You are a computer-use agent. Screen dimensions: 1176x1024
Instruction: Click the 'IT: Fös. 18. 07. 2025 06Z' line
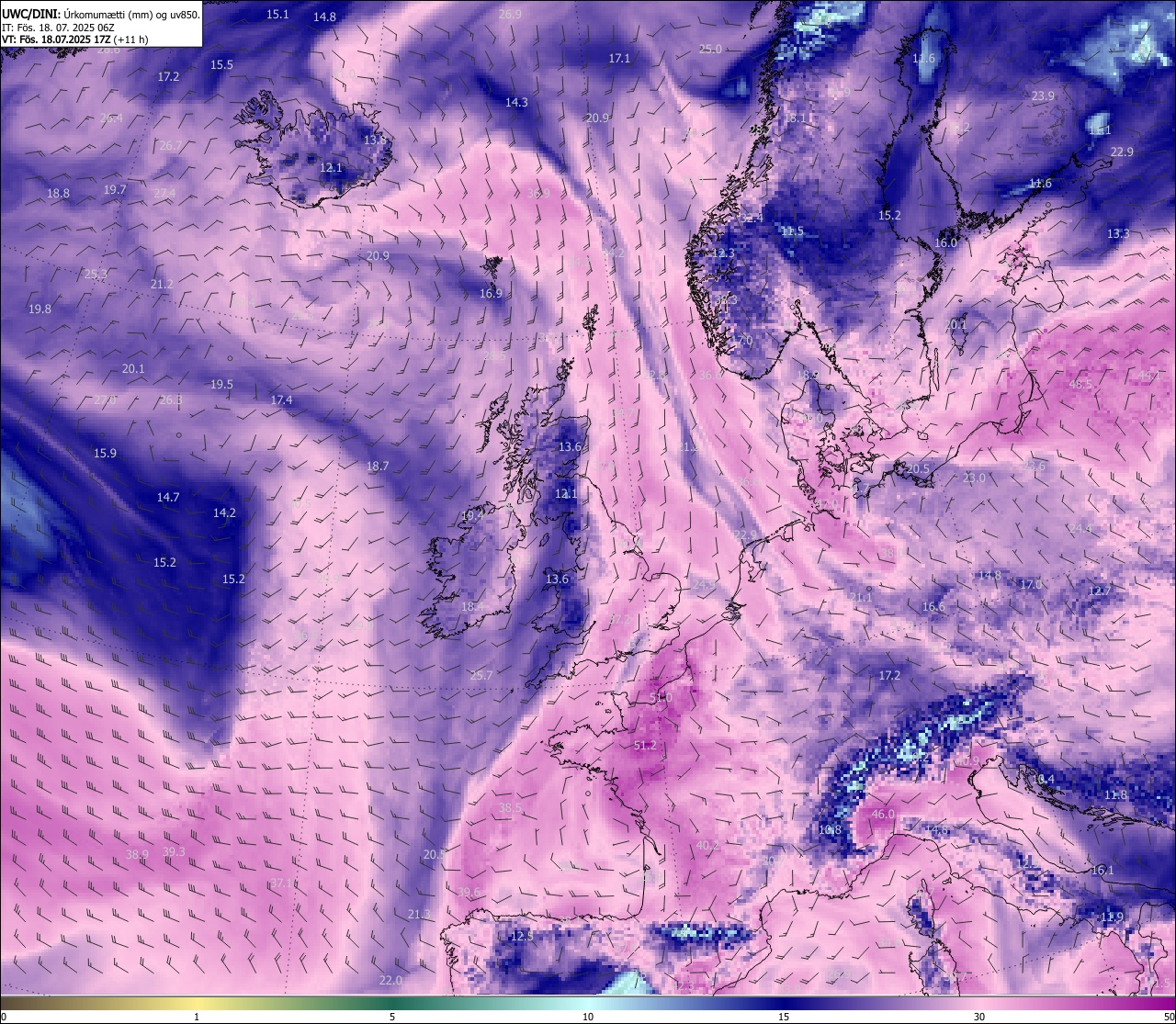(x=58, y=28)
